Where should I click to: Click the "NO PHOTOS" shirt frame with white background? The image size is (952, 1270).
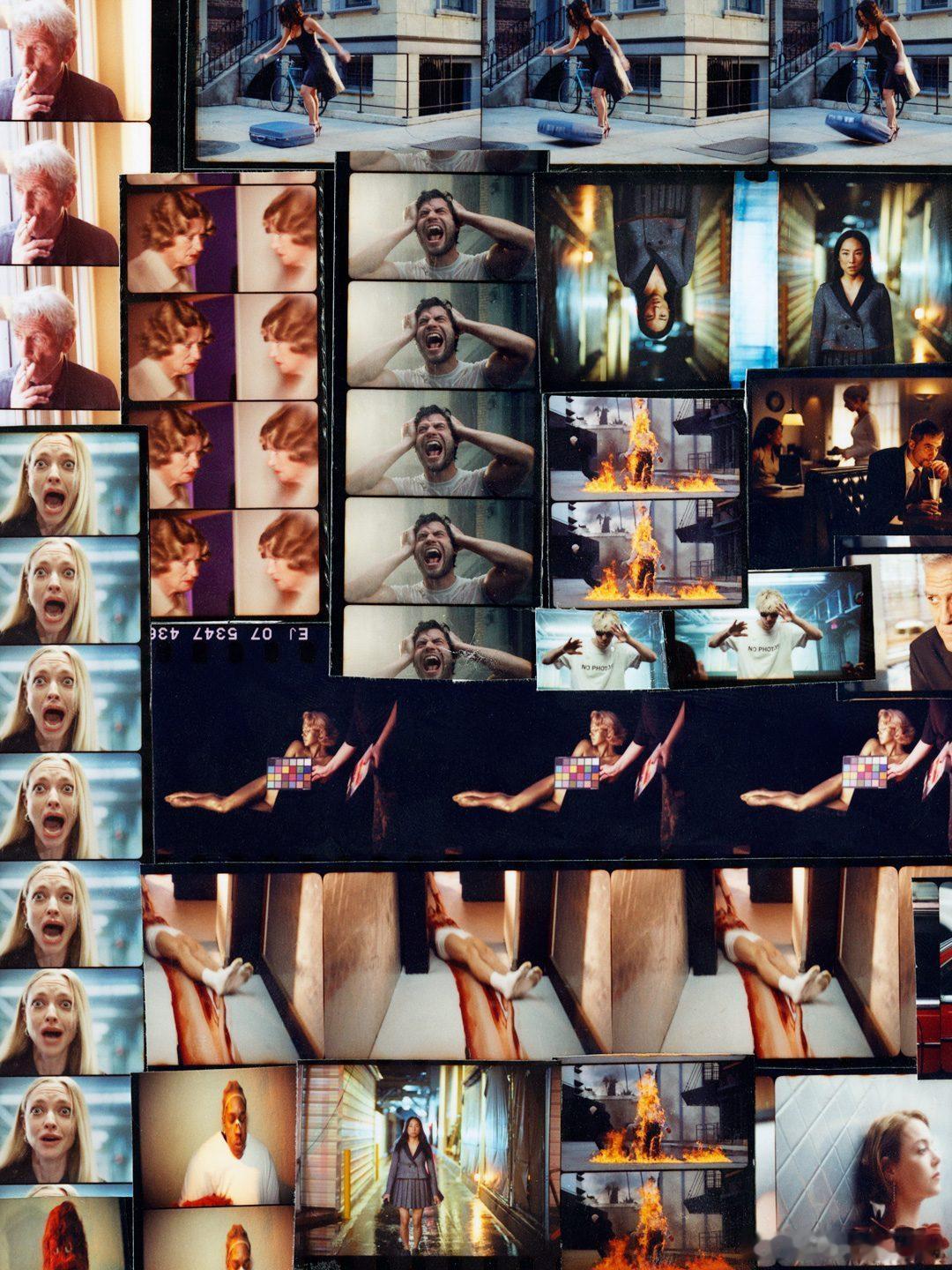[601, 649]
